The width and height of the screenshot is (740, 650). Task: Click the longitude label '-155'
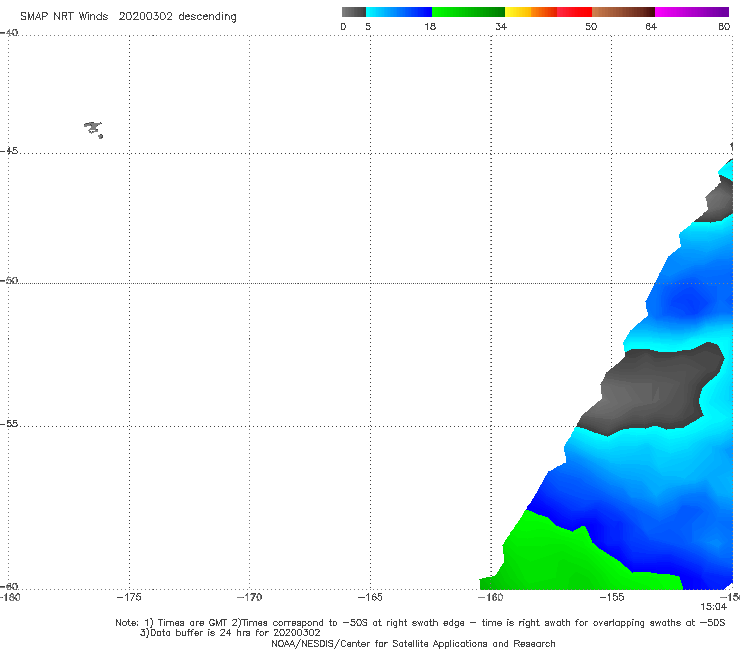(612, 597)
